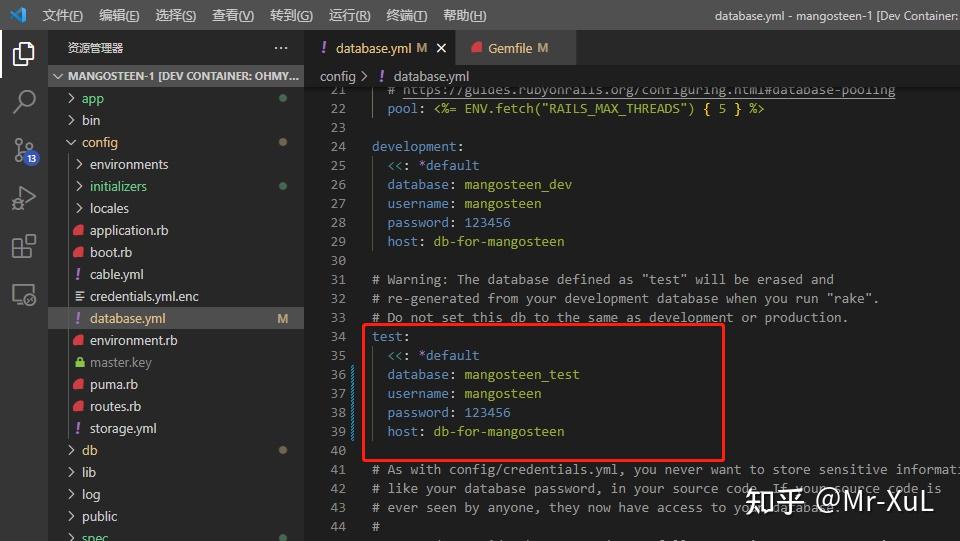Viewport: 960px width, 541px height.
Task: Open Source Control view with 13 changes
Action: coord(25,150)
